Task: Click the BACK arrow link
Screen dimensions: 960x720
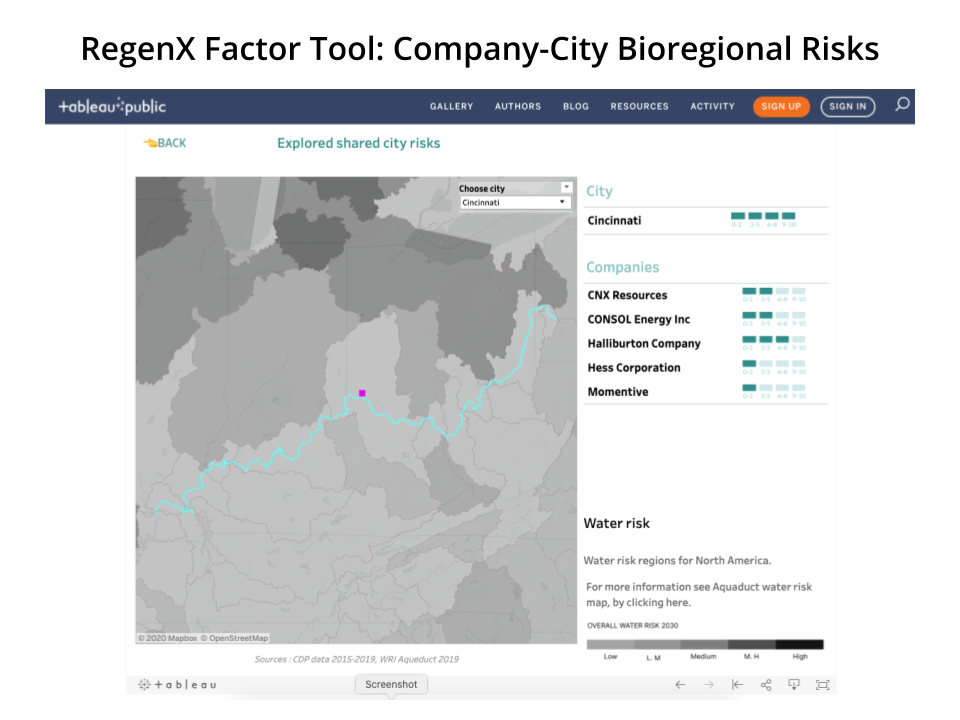Action: click(165, 143)
